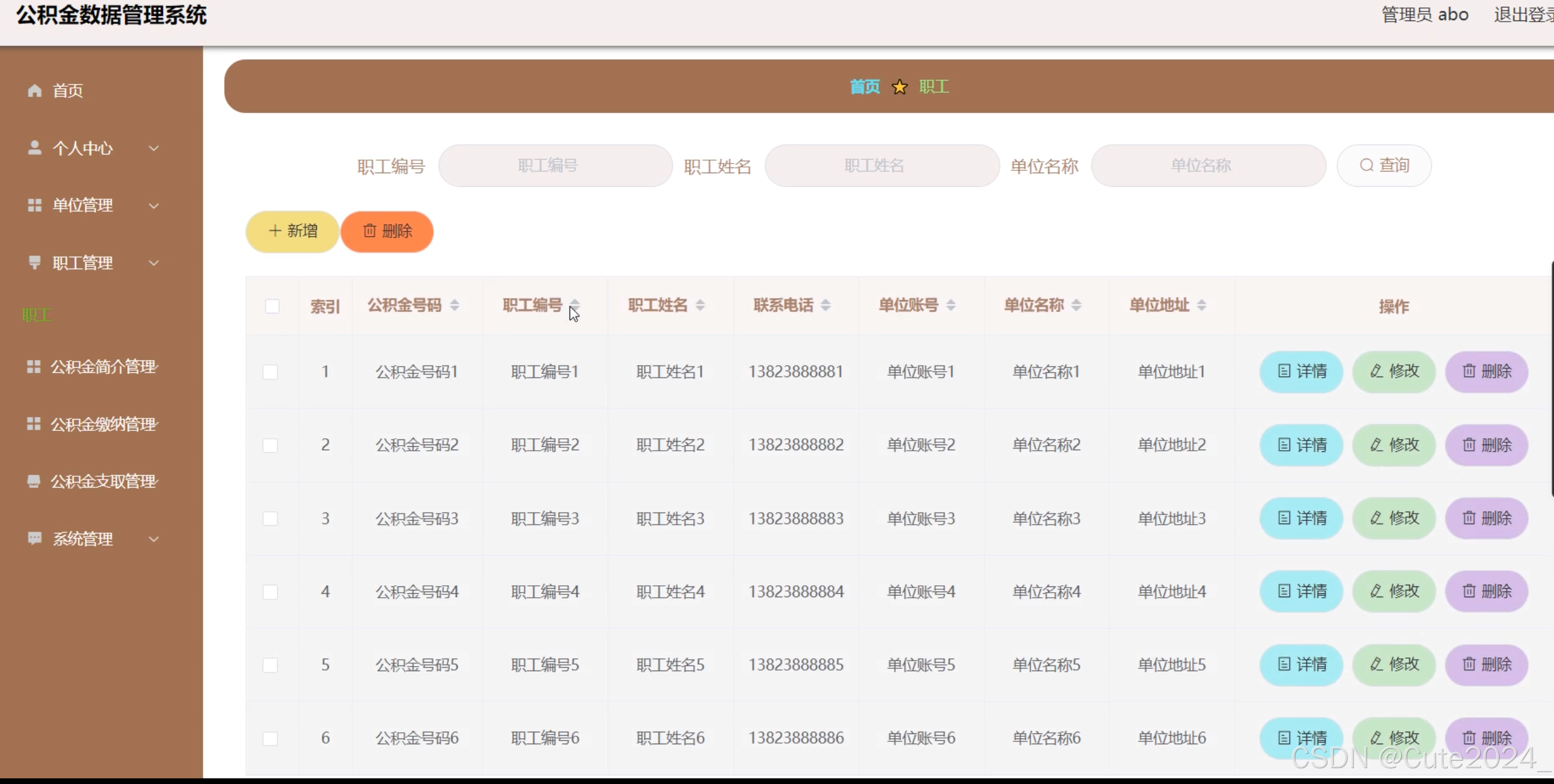1554x784 pixels.
Task: Click the person icon beside 个人中心
Action: point(35,148)
